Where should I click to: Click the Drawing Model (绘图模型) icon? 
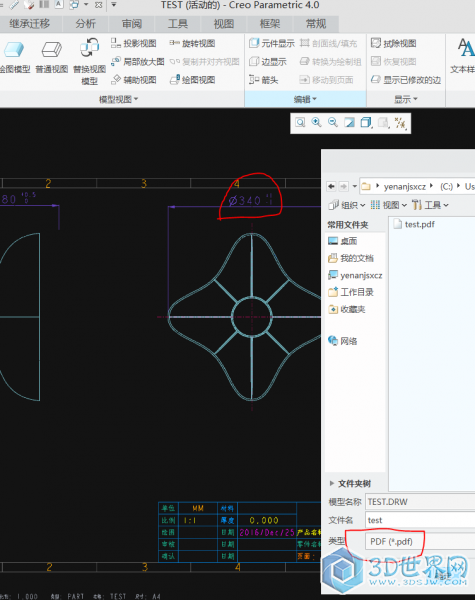pyautogui.click(x=14, y=50)
